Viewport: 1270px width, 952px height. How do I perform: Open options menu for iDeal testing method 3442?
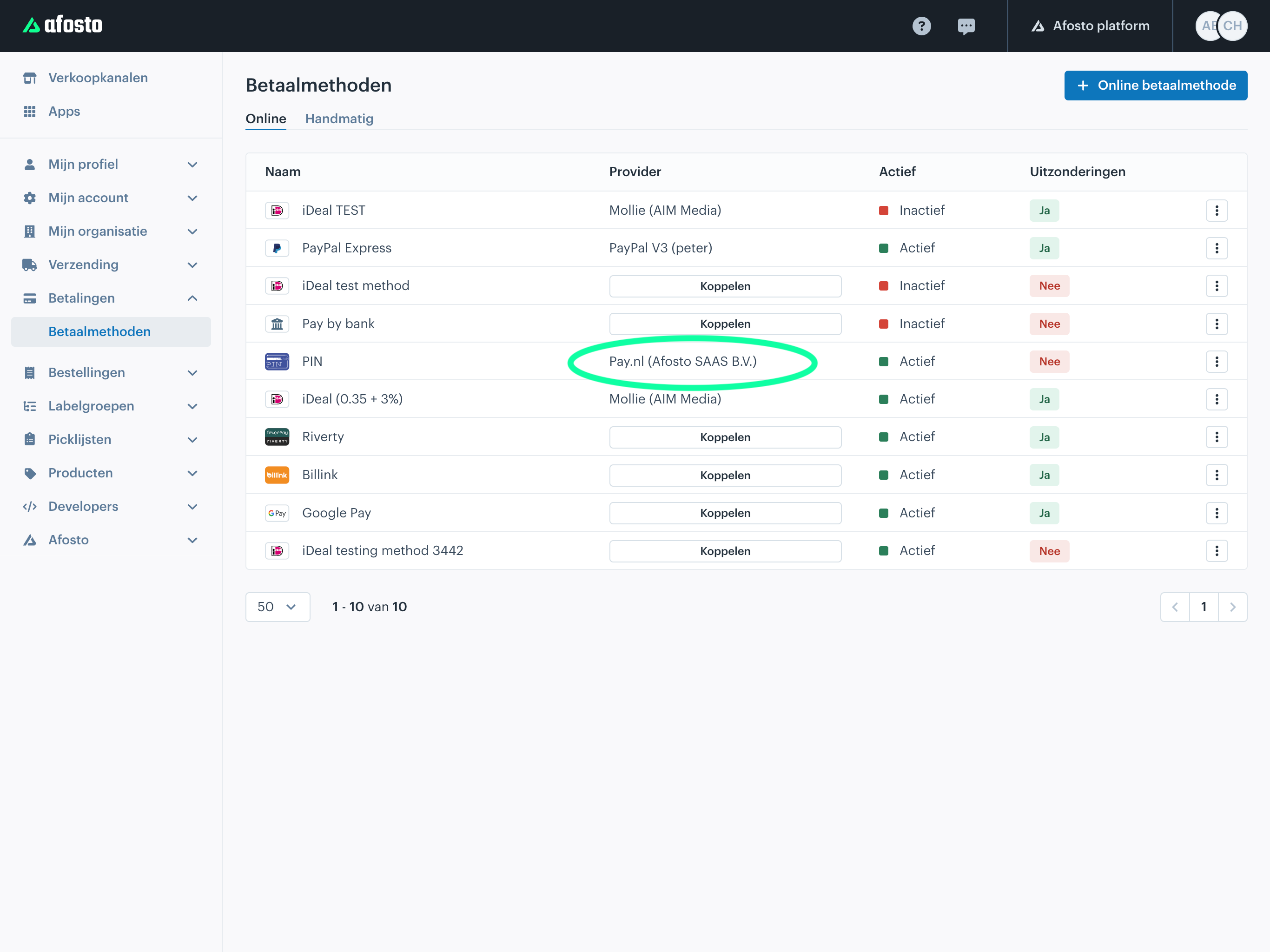[1217, 551]
